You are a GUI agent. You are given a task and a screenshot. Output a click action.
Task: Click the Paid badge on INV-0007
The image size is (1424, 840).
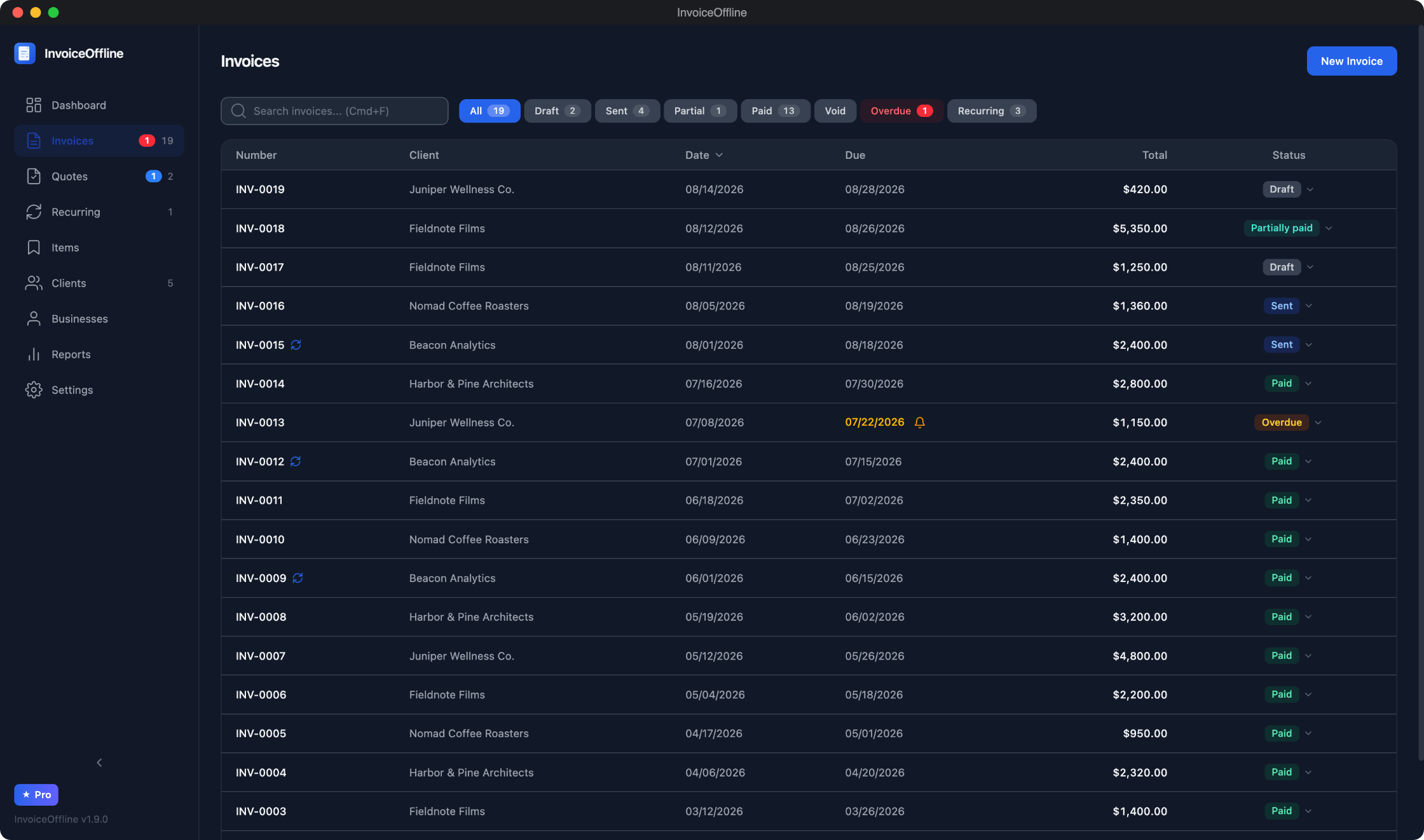(x=1282, y=655)
